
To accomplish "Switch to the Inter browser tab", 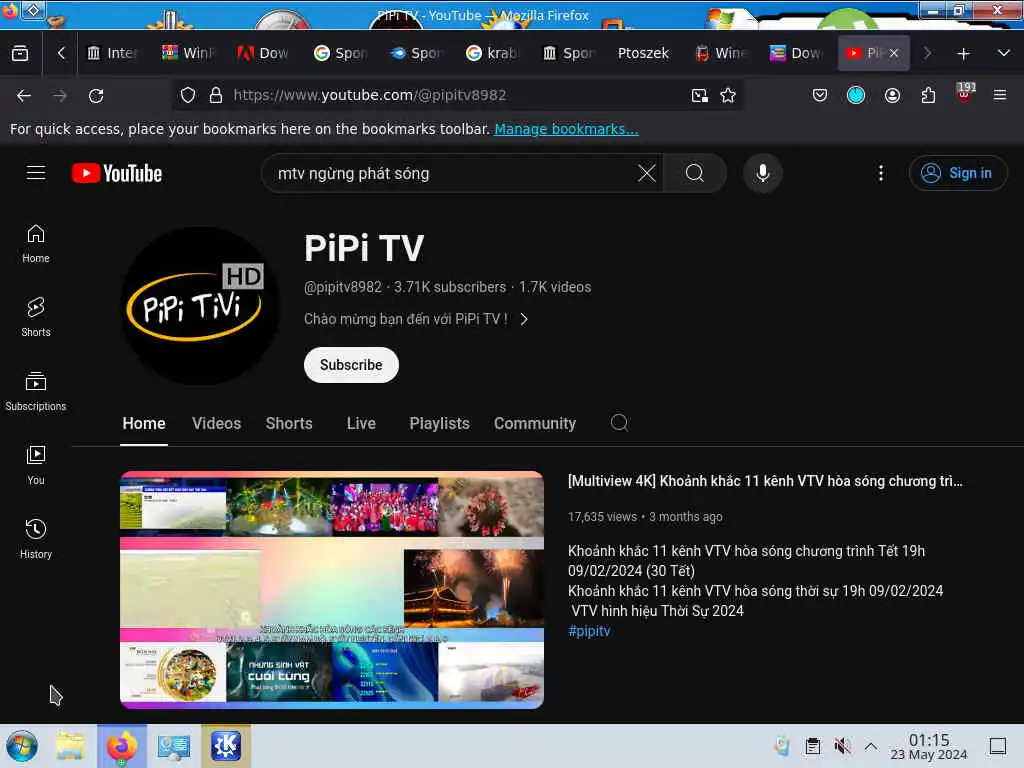I will [112, 53].
